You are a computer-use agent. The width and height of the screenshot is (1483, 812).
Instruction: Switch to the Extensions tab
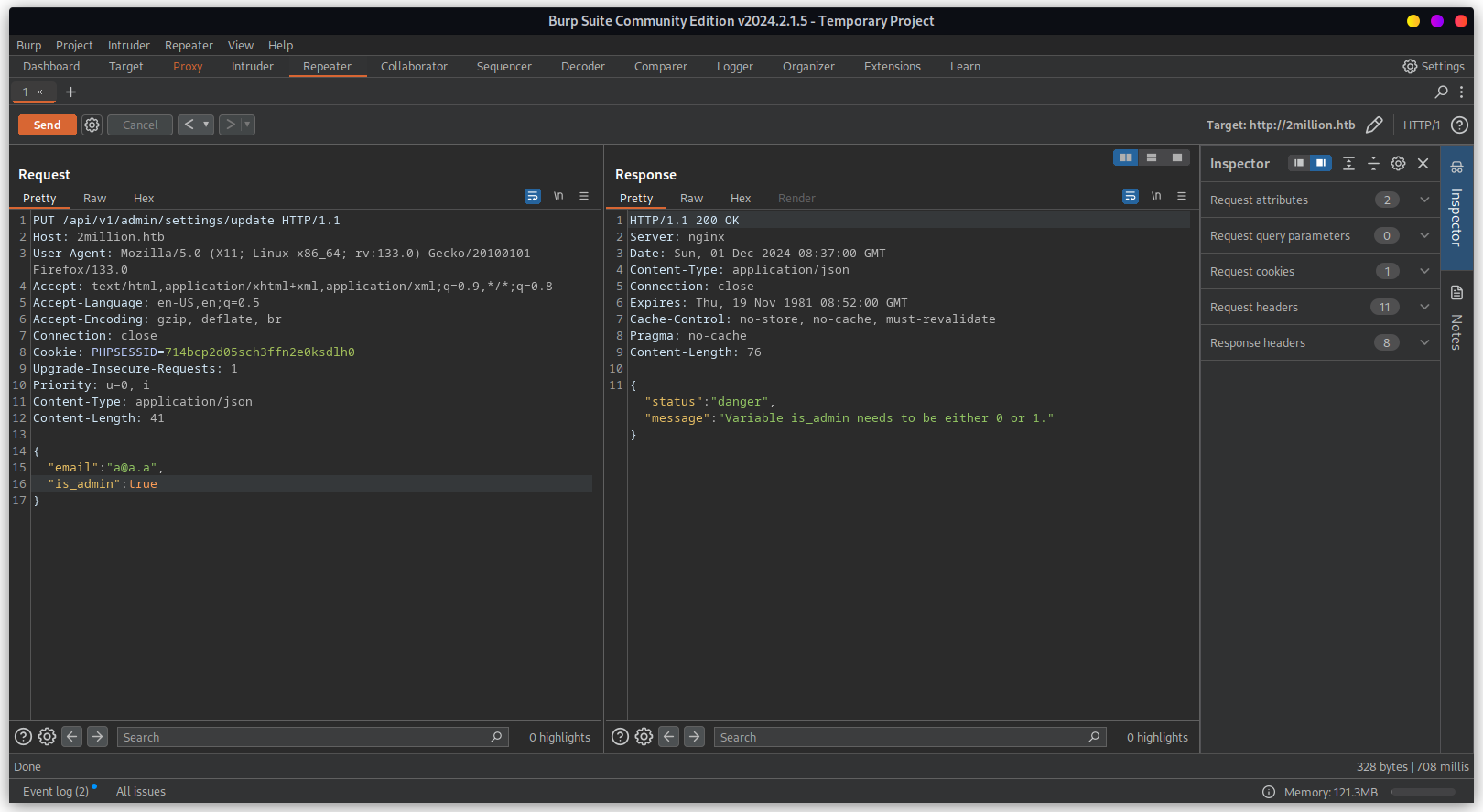[x=893, y=66]
